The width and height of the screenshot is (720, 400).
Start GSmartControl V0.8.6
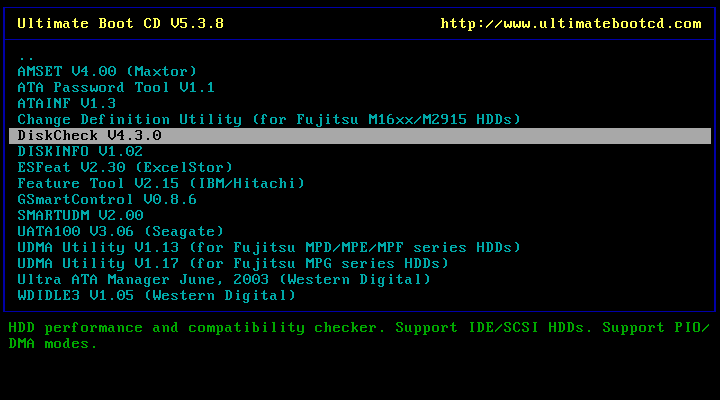tap(107, 200)
